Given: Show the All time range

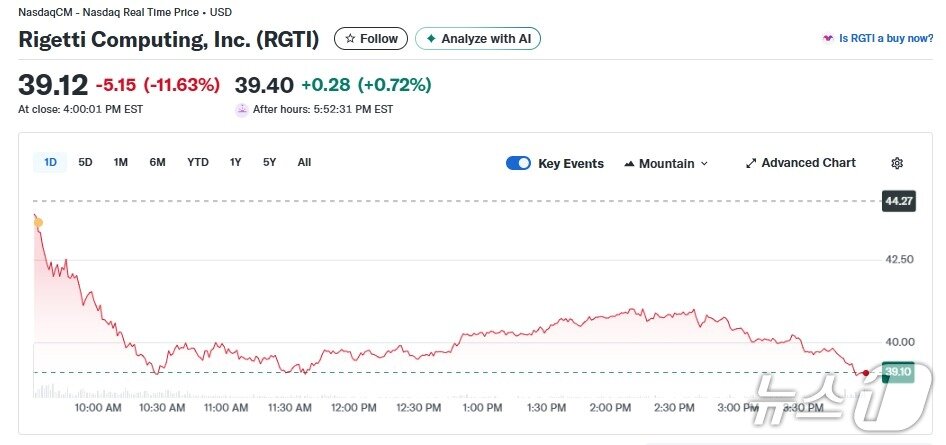Looking at the screenshot, I should [x=304, y=162].
